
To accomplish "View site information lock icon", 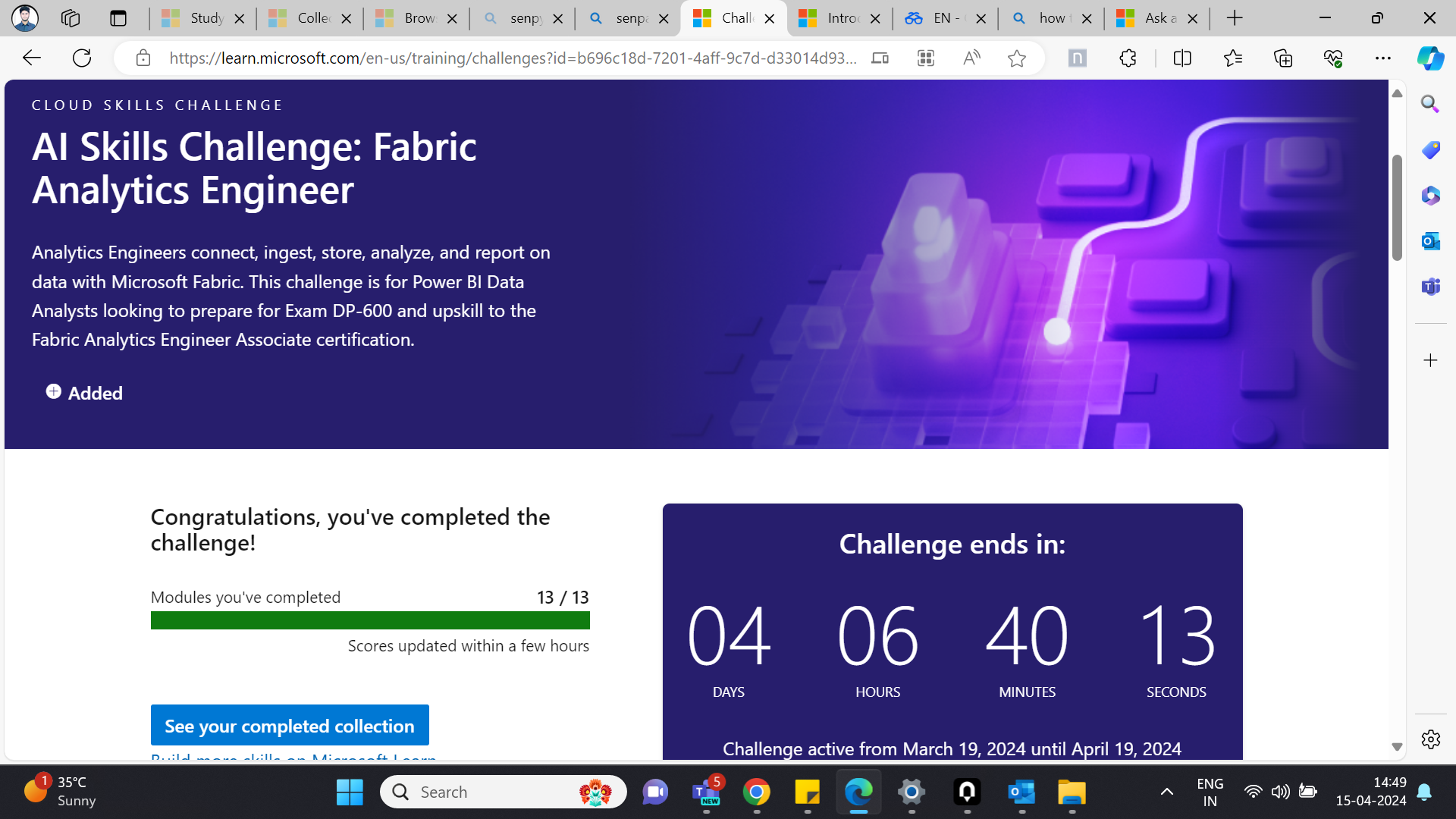I will point(143,58).
